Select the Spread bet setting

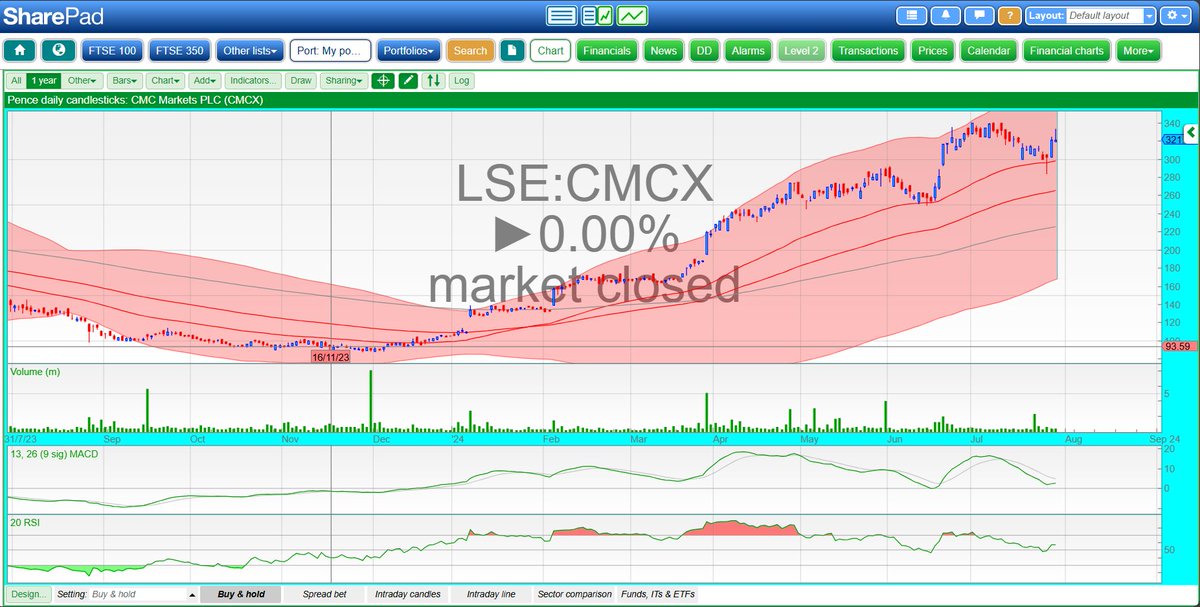pyautogui.click(x=324, y=594)
